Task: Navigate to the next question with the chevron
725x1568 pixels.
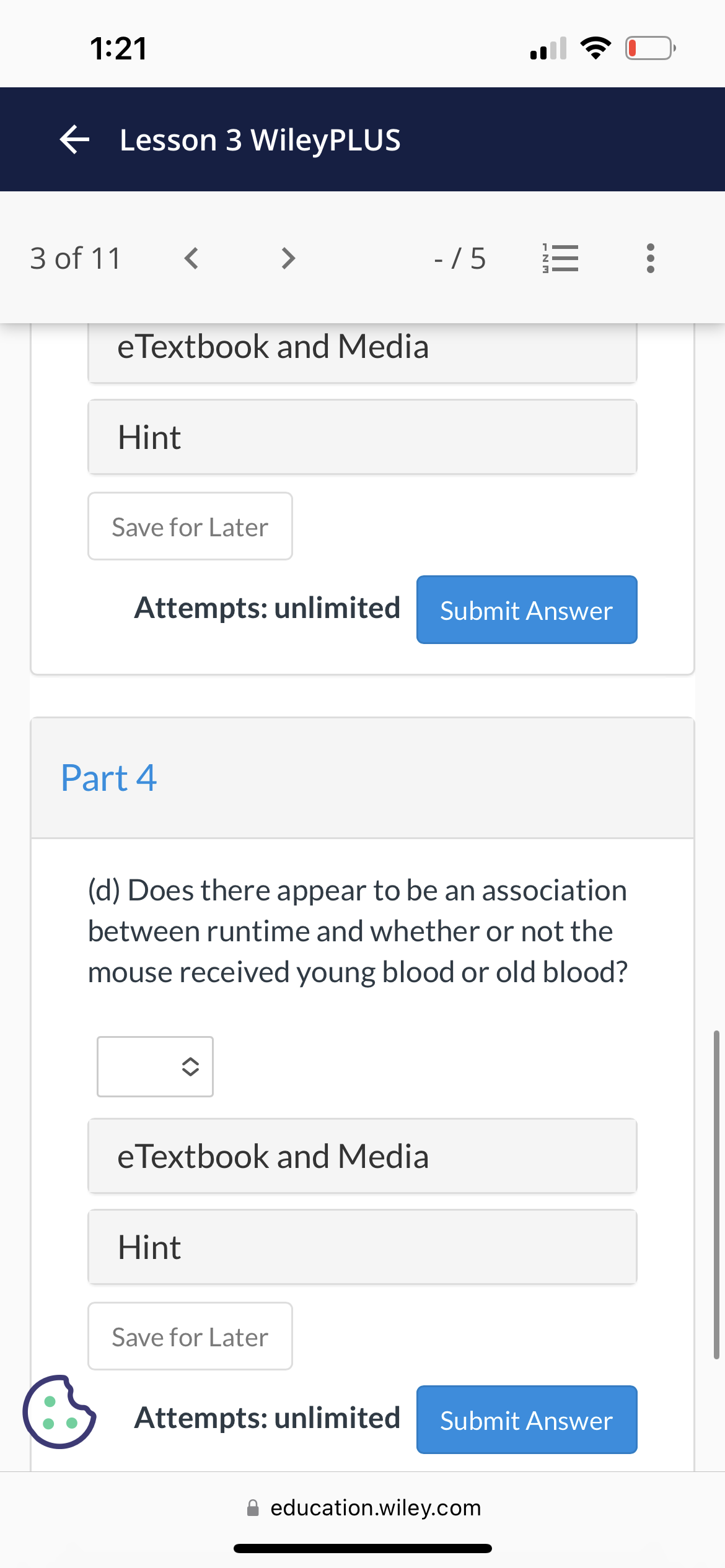Action: pyautogui.click(x=287, y=258)
